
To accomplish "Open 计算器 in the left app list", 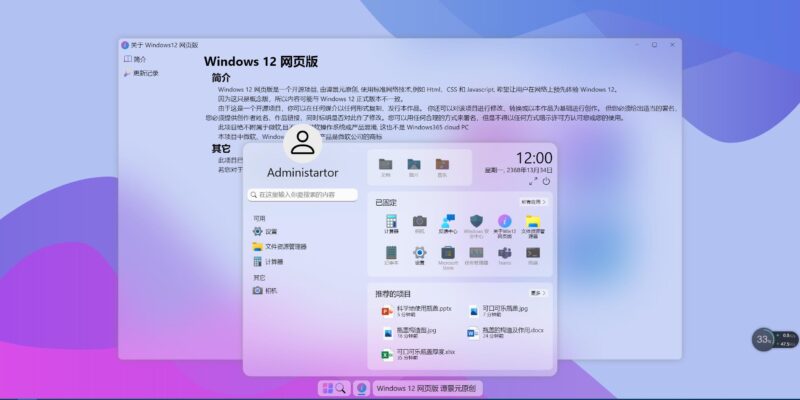I will 268,262.
